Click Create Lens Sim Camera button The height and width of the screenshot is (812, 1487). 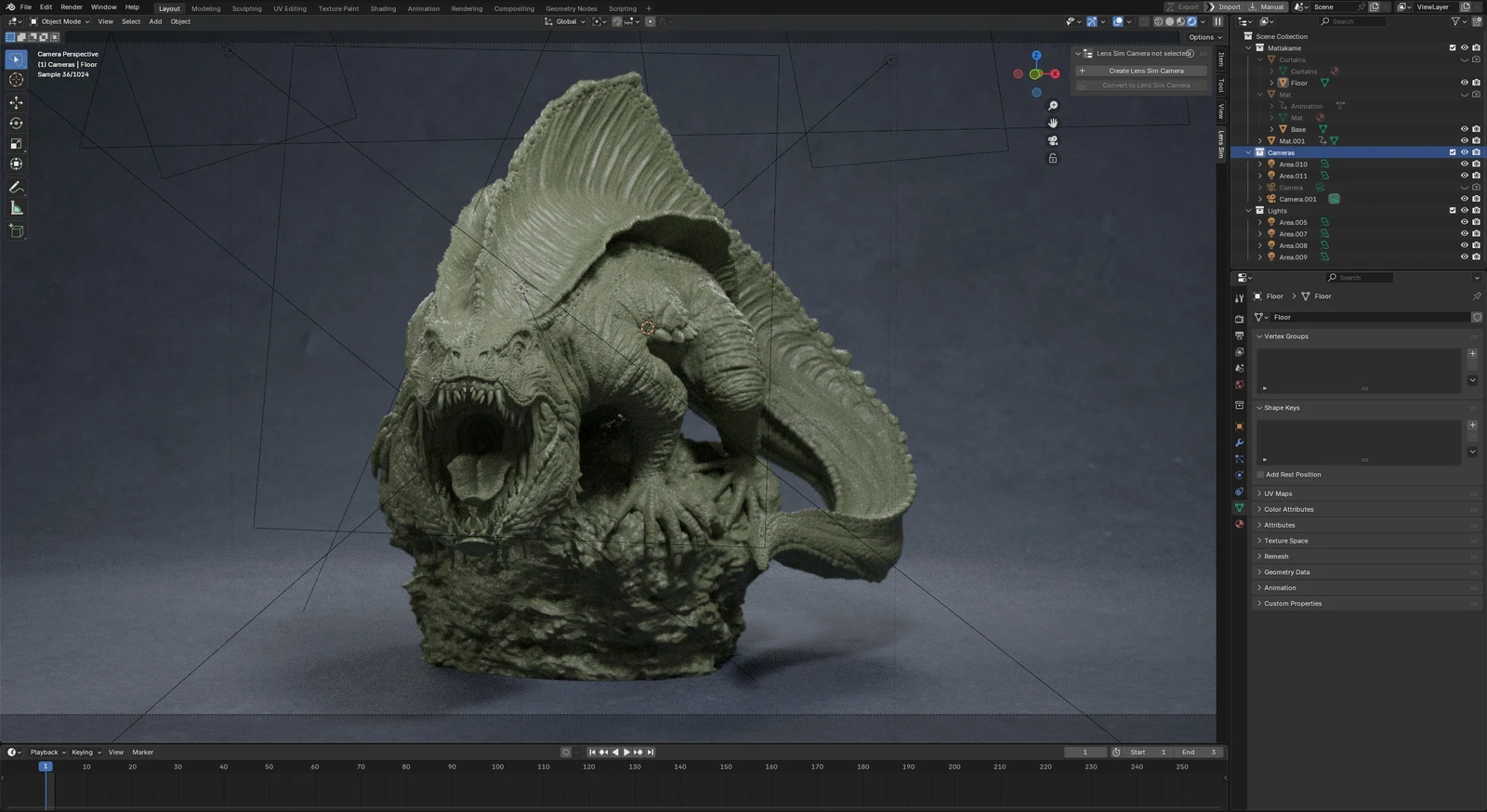click(1146, 71)
